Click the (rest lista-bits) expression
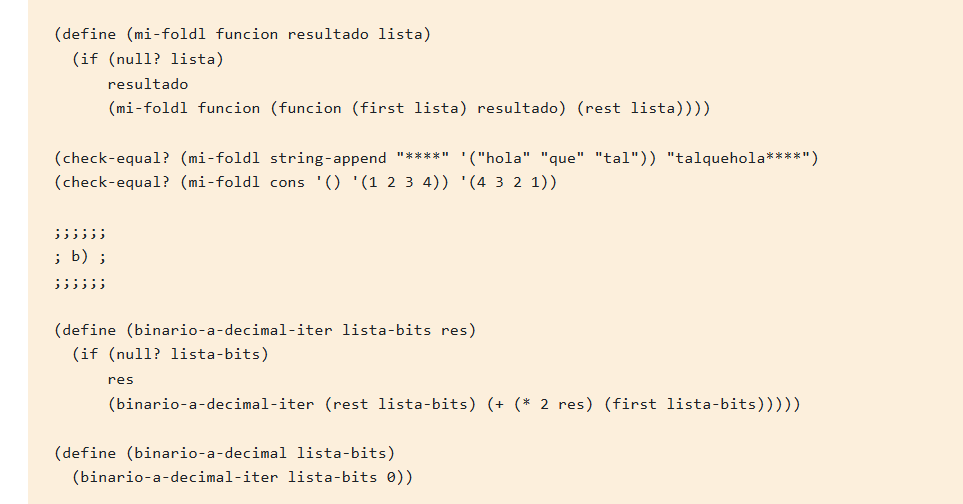Image resolution: width=963 pixels, height=504 pixels. point(400,405)
